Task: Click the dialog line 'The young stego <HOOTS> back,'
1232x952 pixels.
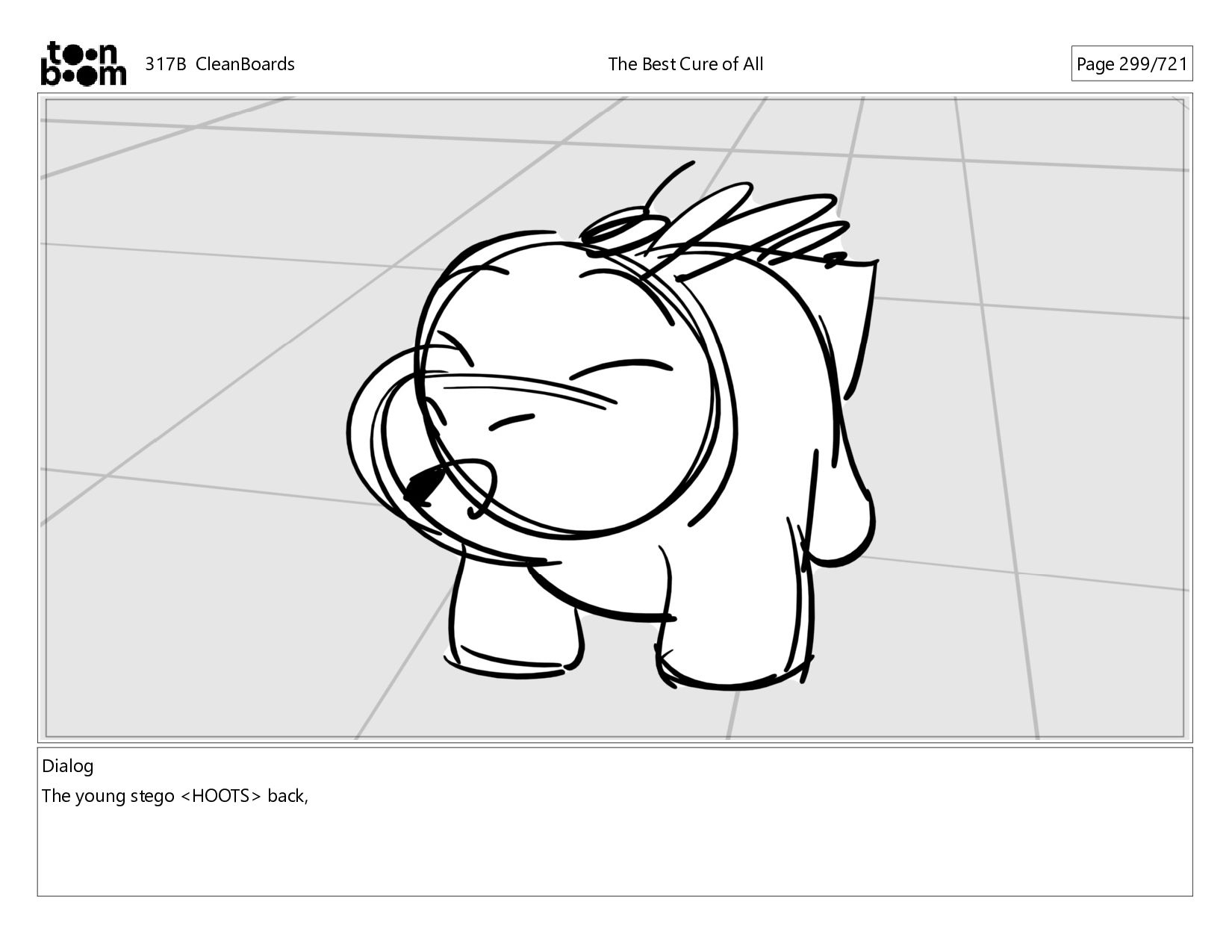Action: pos(175,796)
